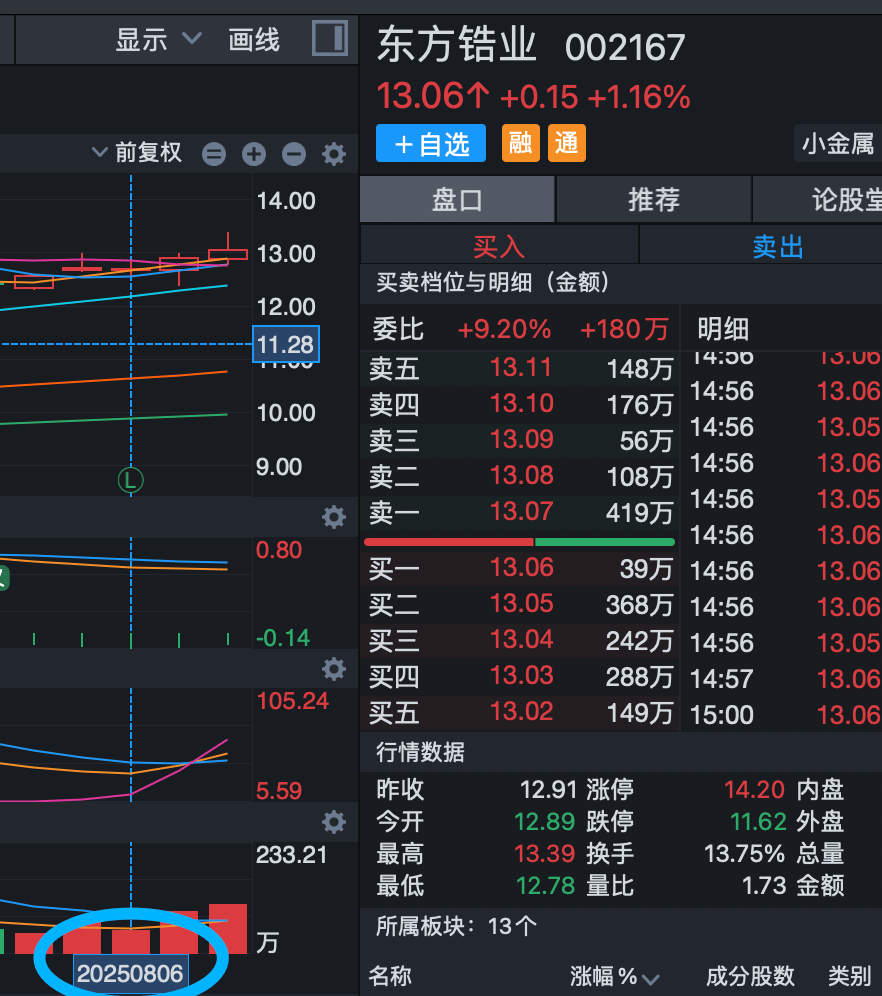The width and height of the screenshot is (882, 996).
Task: Select the 买四 13.03 bid row
Action: click(520, 677)
